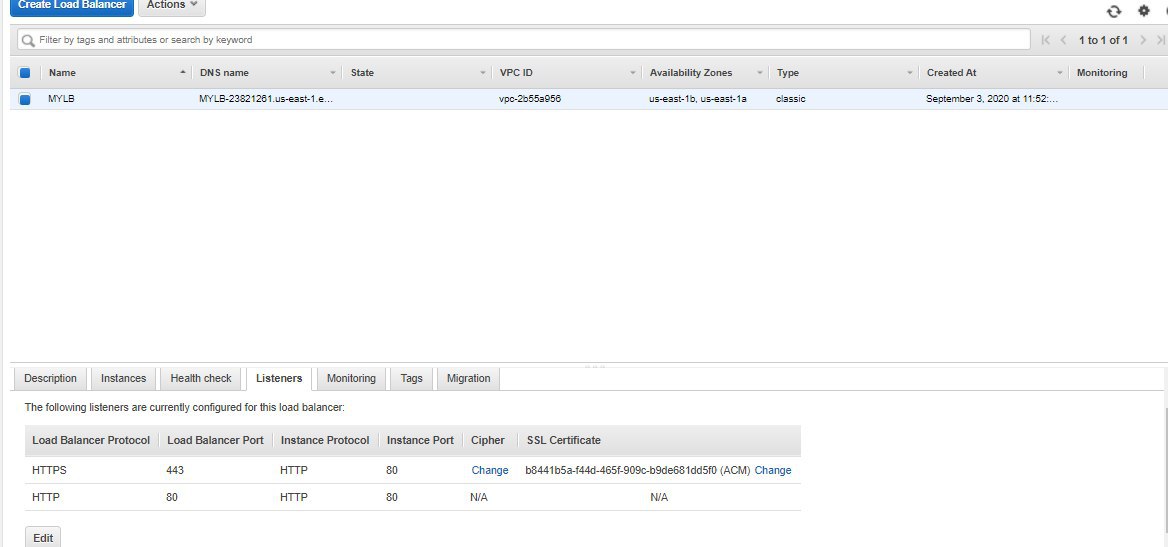Toggle the select-all header checkbox

point(25,73)
